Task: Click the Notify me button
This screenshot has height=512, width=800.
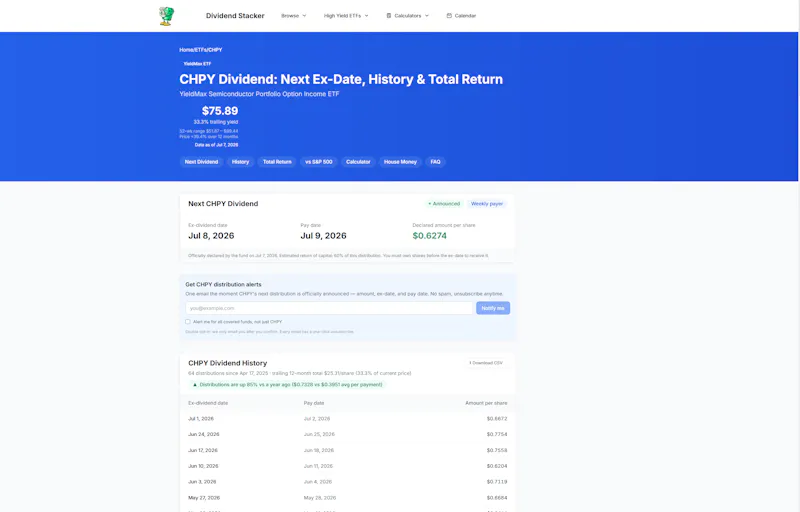Action: click(x=493, y=308)
